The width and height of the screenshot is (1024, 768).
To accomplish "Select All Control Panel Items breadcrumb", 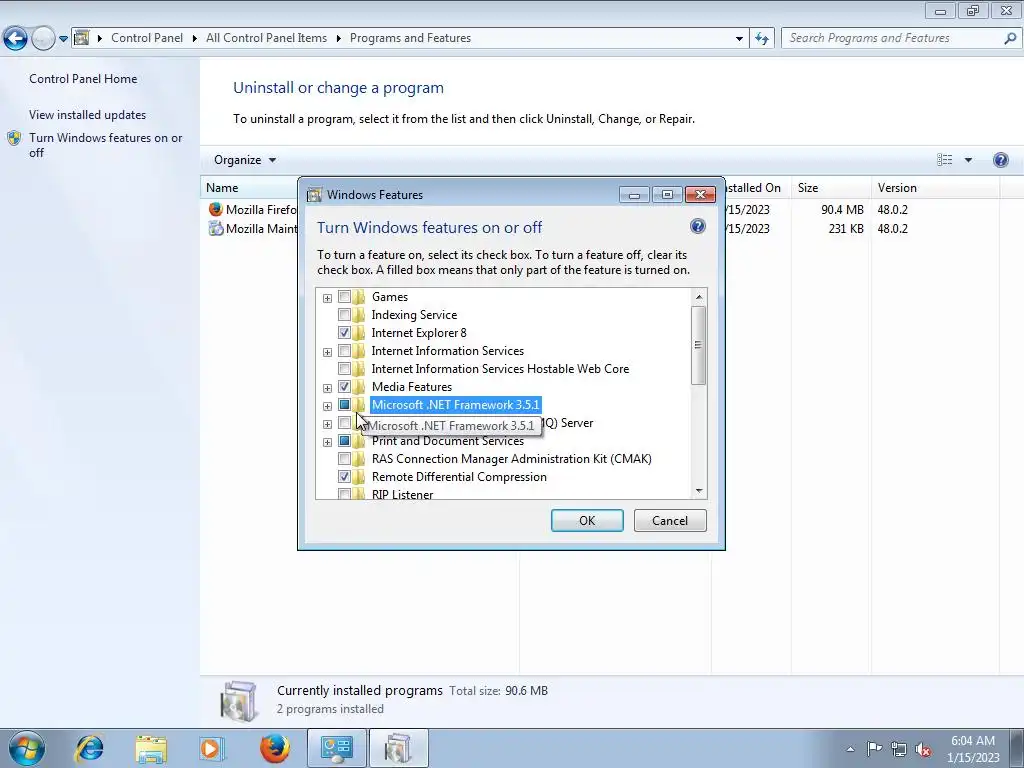I will click(x=266, y=38).
